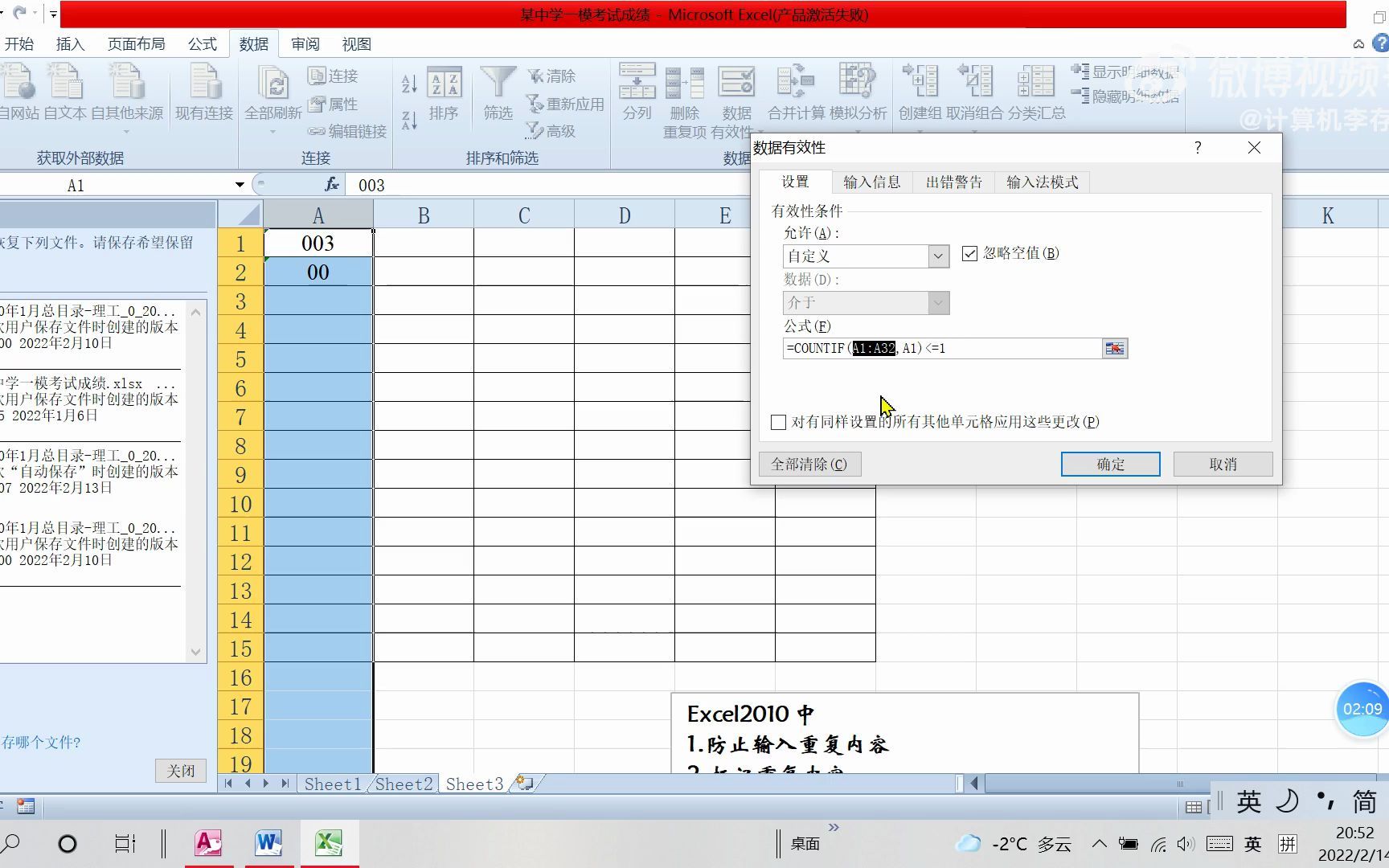The image size is (1389, 868).
Task: Toggle the Filter (筛选) funnel icon
Action: point(498,94)
